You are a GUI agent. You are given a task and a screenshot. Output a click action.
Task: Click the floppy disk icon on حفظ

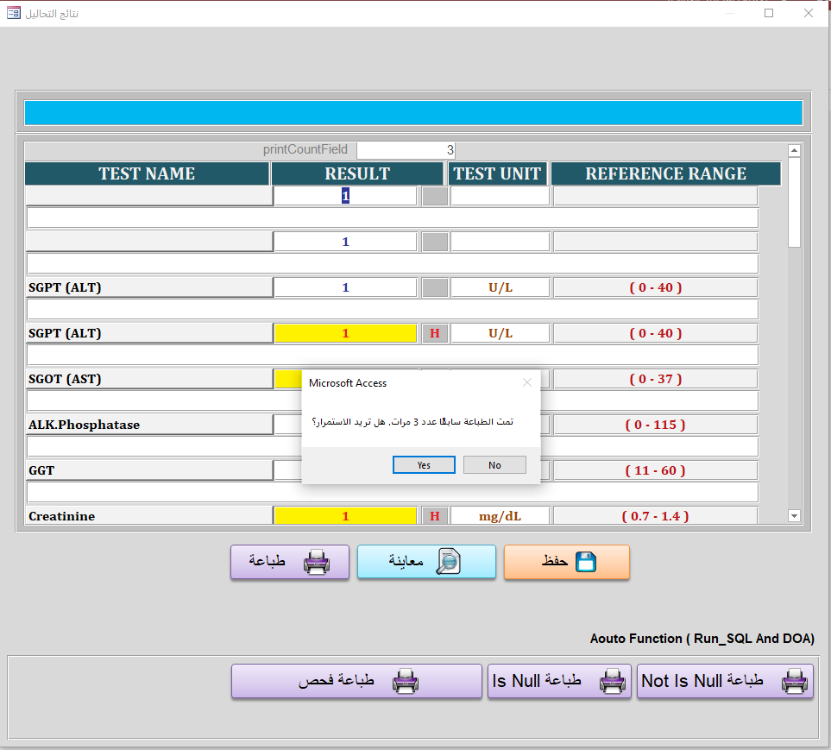click(x=585, y=562)
